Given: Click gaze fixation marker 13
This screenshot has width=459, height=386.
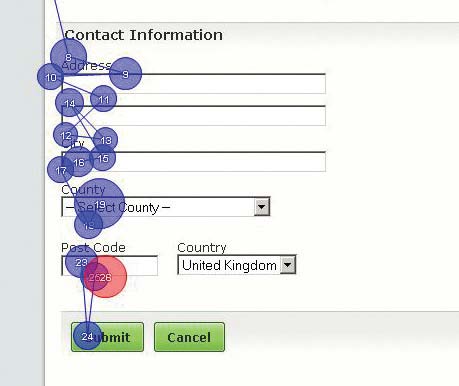Looking at the screenshot, I should point(105,140).
